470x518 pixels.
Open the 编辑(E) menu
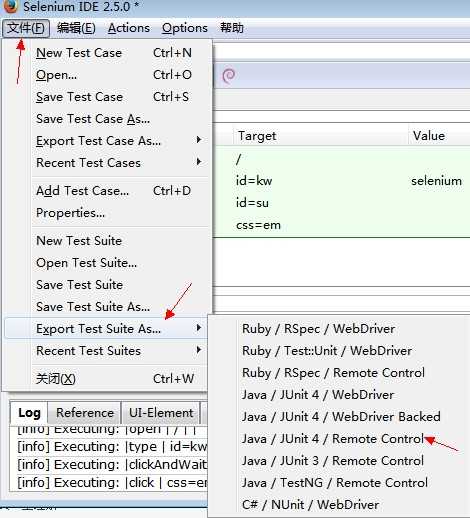(x=76, y=28)
